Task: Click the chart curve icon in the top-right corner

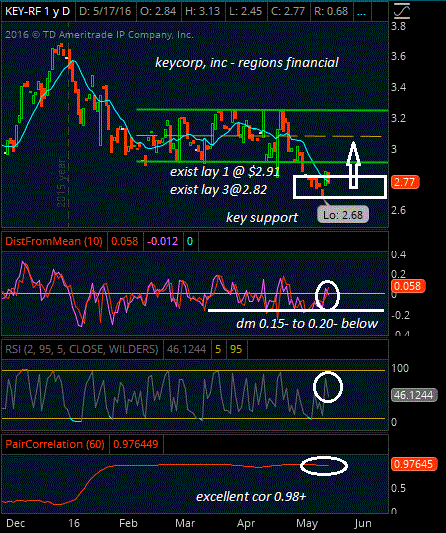Action: [401, 11]
